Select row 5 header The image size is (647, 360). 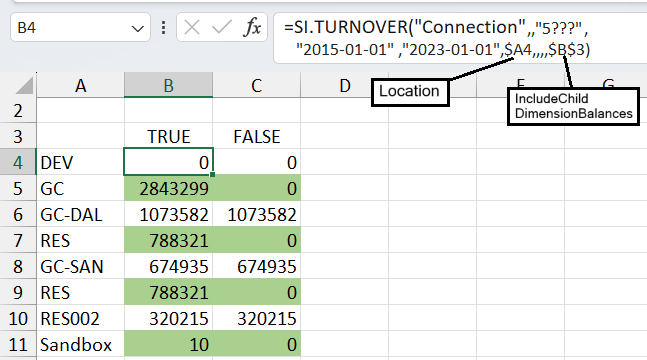pyautogui.click(x=18, y=188)
